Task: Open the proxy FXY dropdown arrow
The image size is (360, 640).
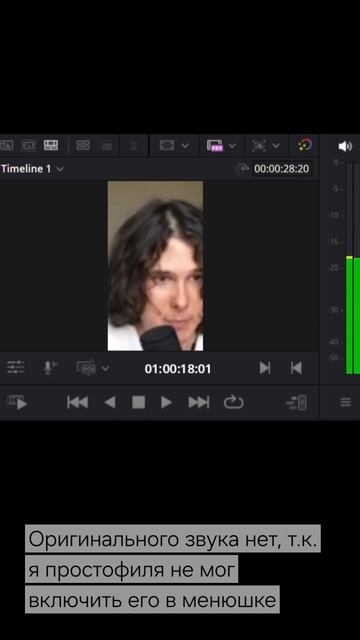Action: point(232,146)
